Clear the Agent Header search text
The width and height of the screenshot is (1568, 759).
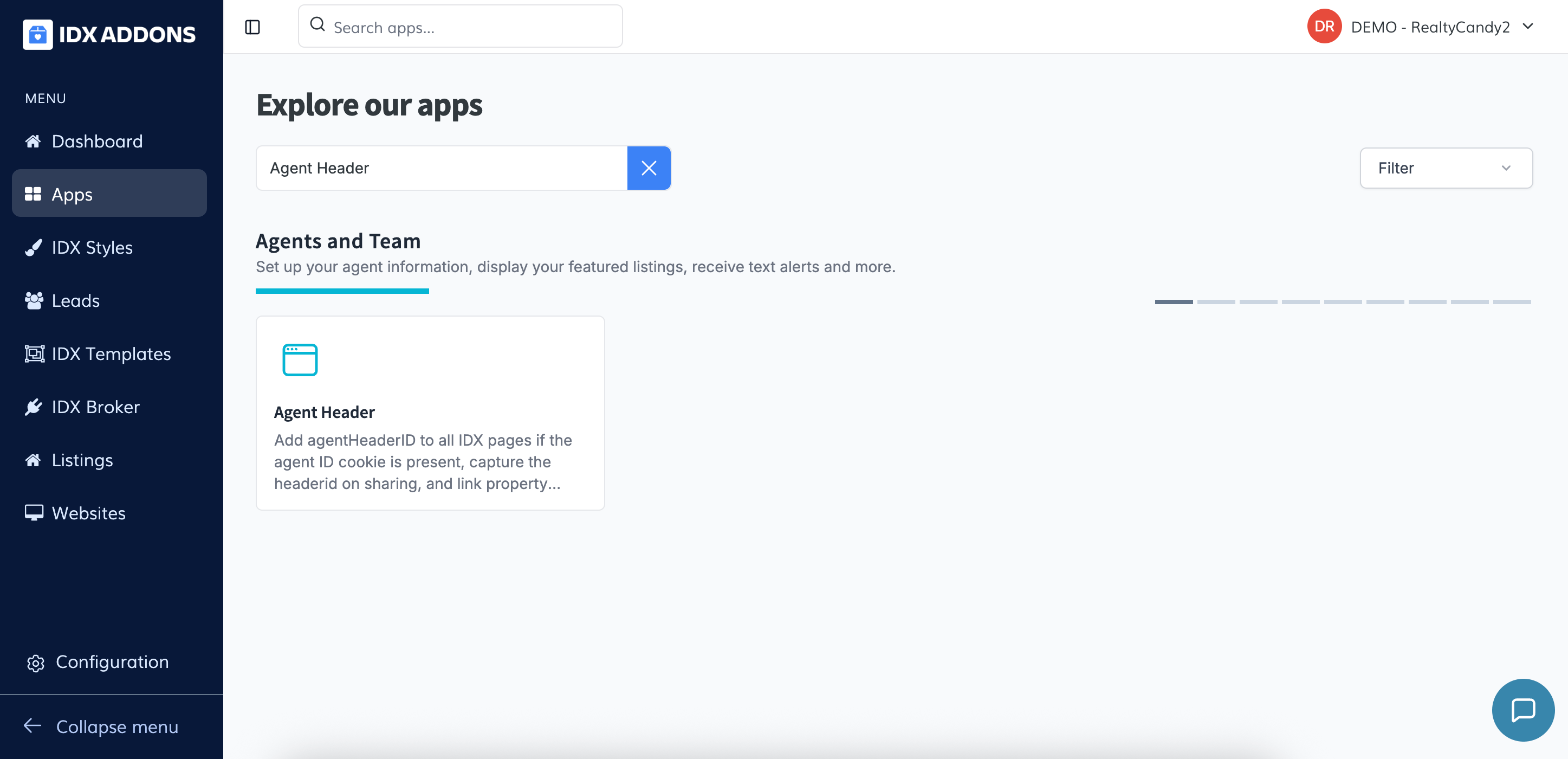pyautogui.click(x=648, y=168)
